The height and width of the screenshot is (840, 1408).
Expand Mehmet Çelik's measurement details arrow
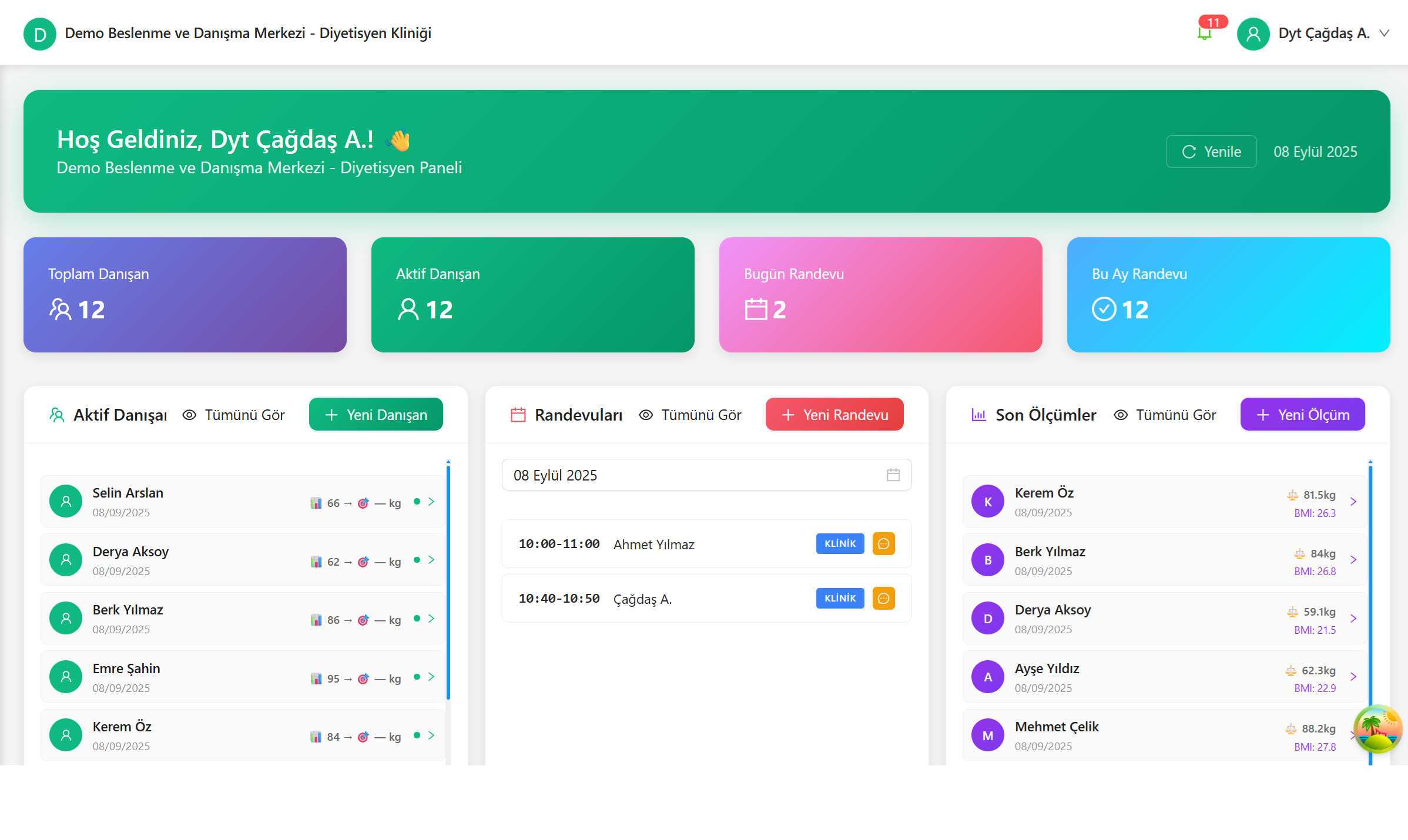pyautogui.click(x=1355, y=735)
